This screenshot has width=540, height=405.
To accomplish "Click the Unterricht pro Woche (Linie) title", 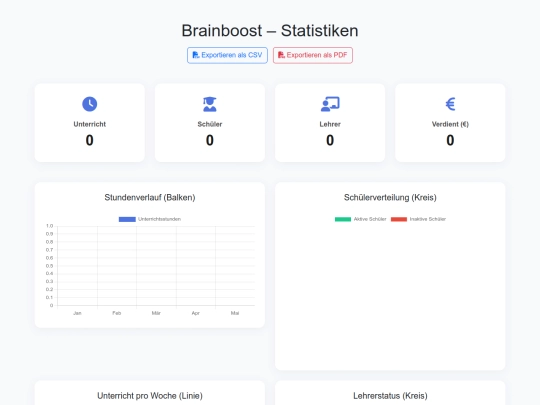I will (150, 396).
